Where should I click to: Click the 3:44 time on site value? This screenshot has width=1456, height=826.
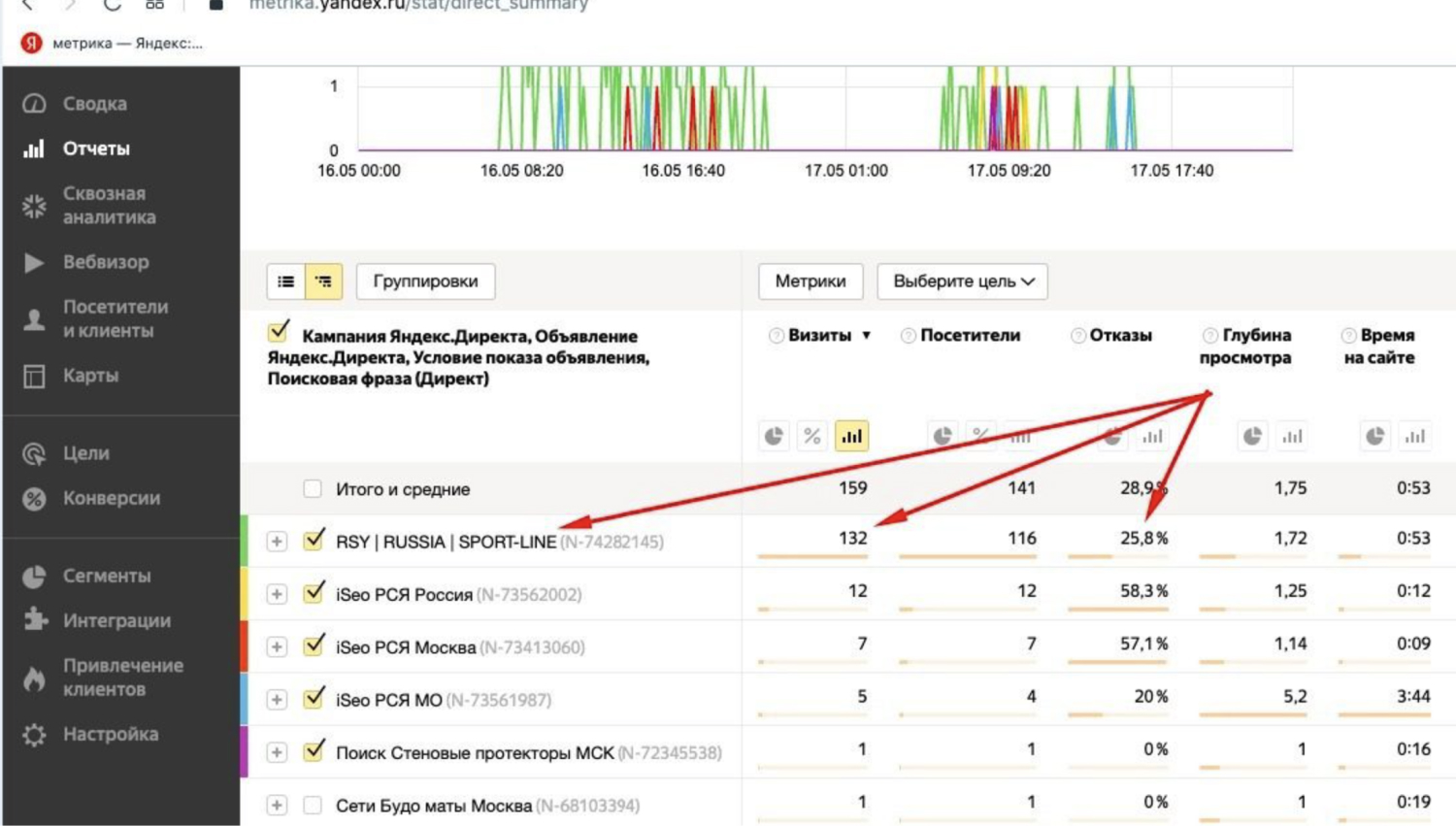click(1413, 696)
